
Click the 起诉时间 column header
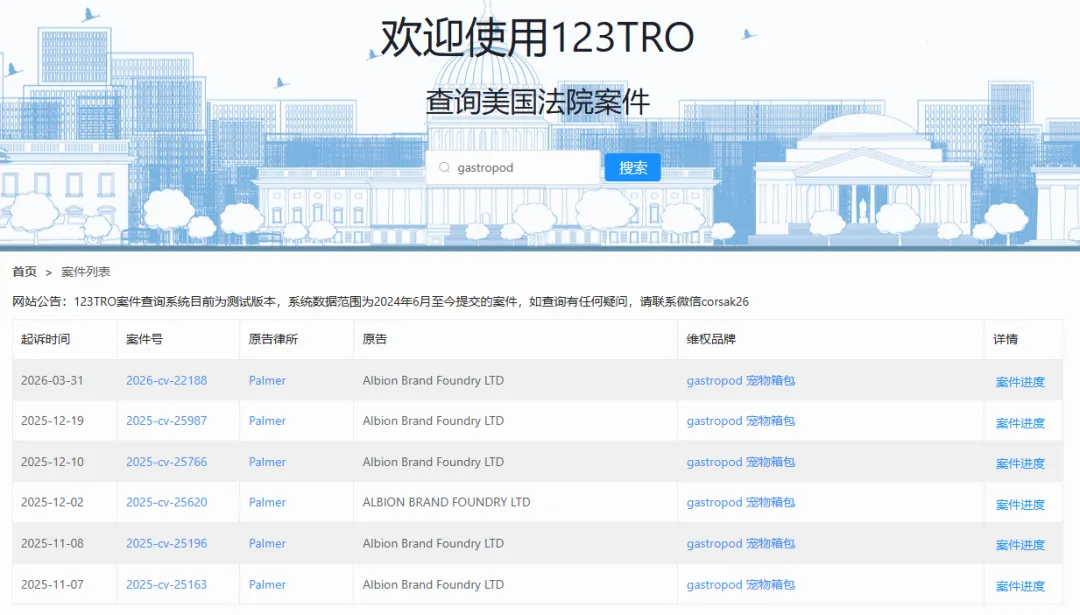[46, 339]
